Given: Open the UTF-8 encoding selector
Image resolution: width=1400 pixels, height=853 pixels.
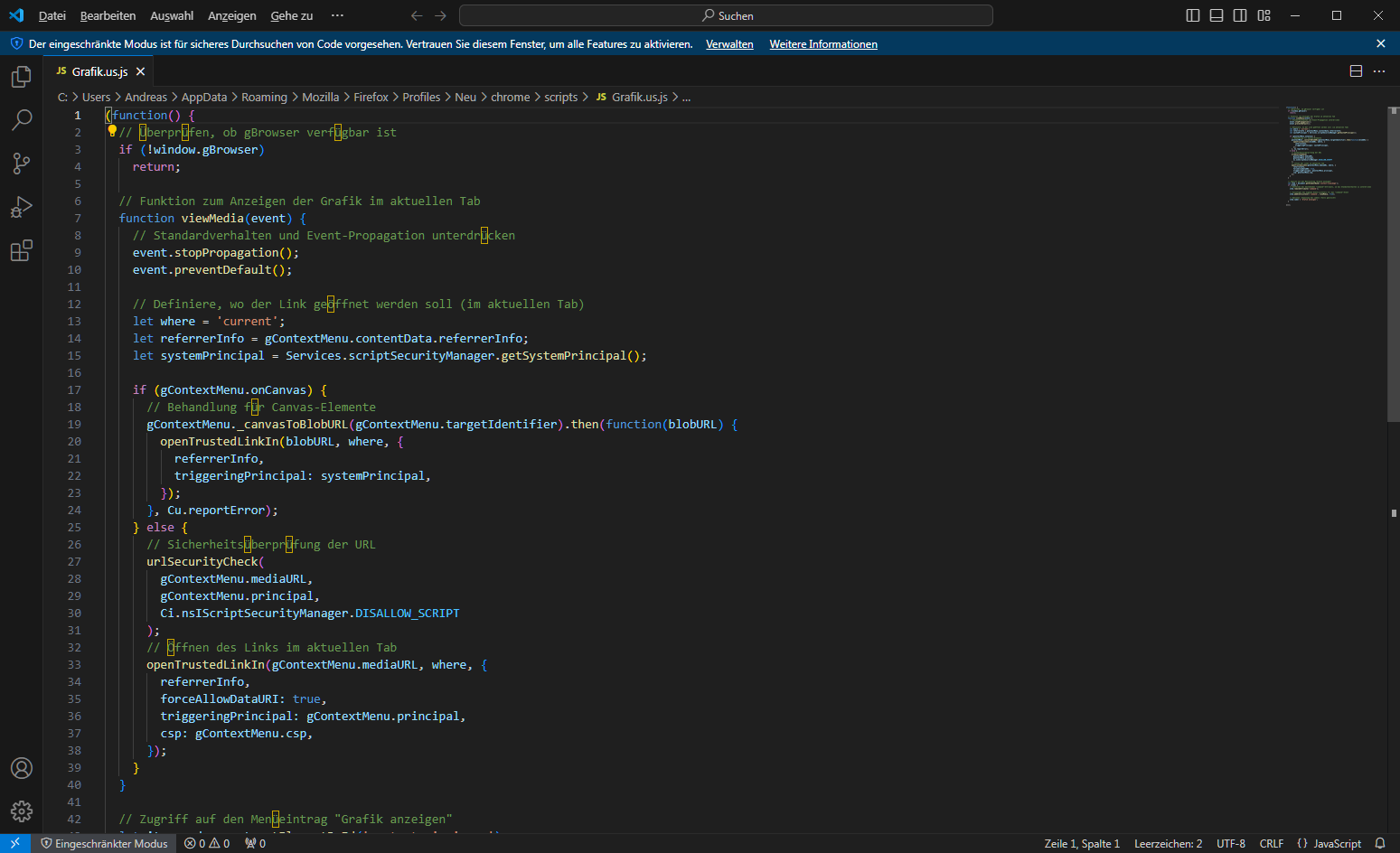Looking at the screenshot, I should click(1230, 843).
